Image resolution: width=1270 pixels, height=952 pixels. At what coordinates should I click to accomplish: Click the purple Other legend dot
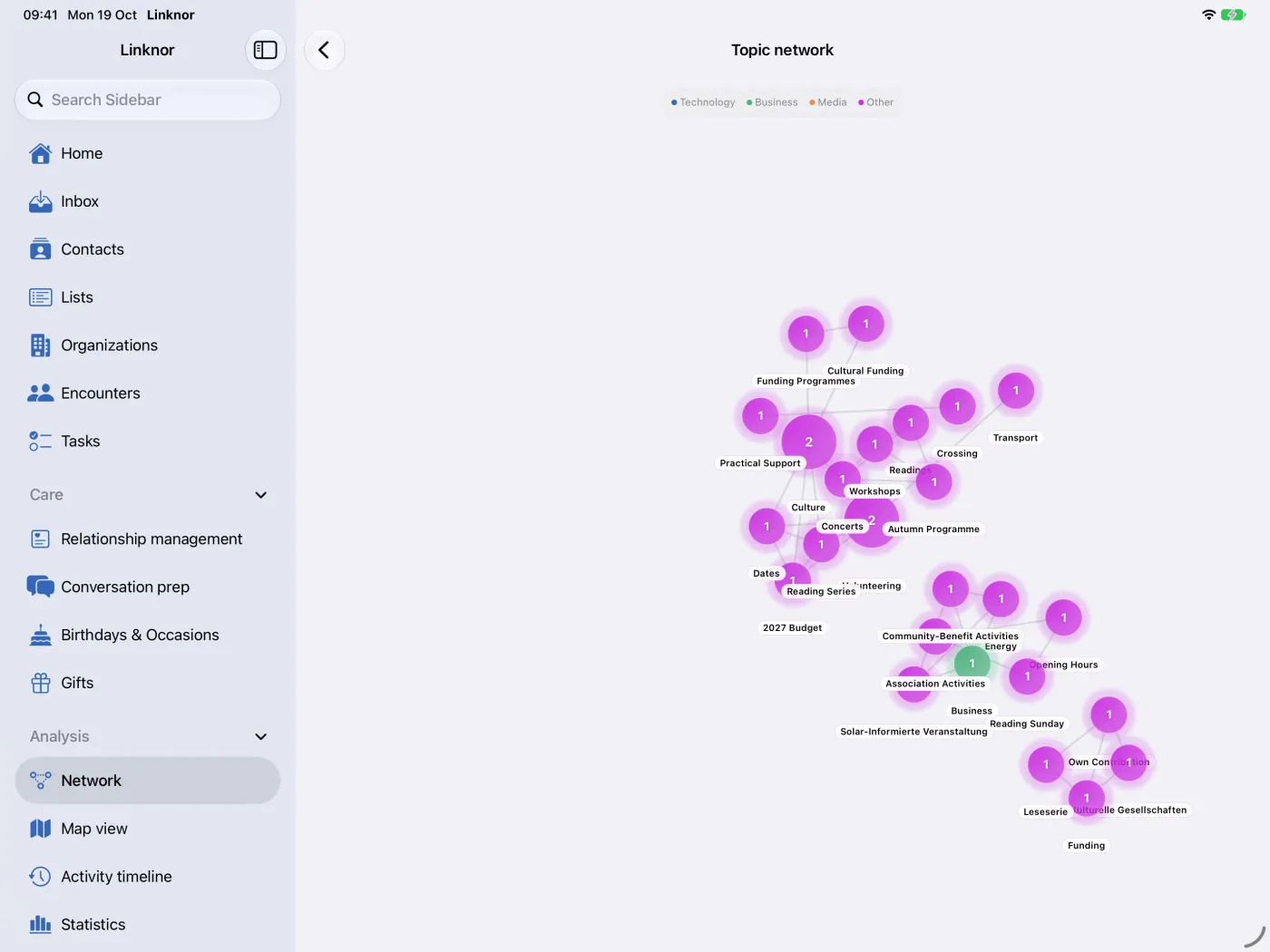pyautogui.click(x=861, y=102)
